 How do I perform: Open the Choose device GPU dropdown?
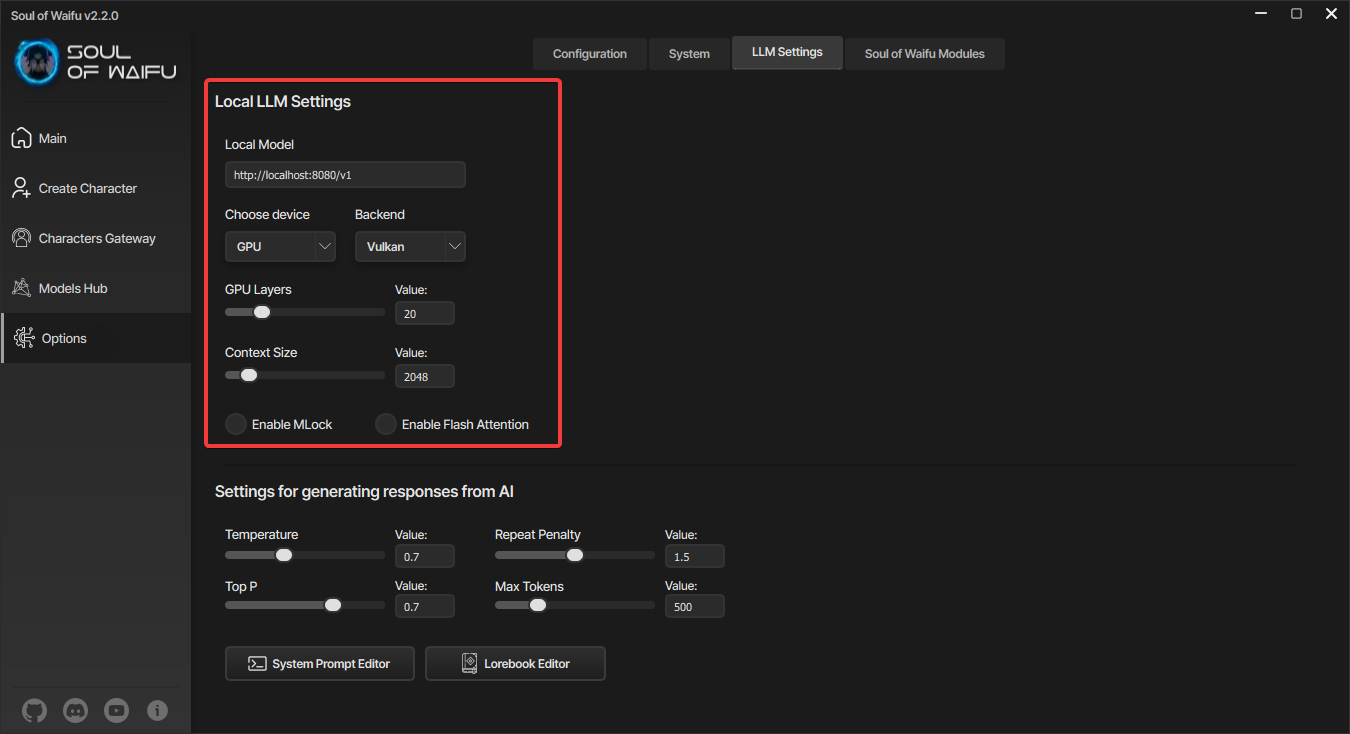tap(280, 246)
